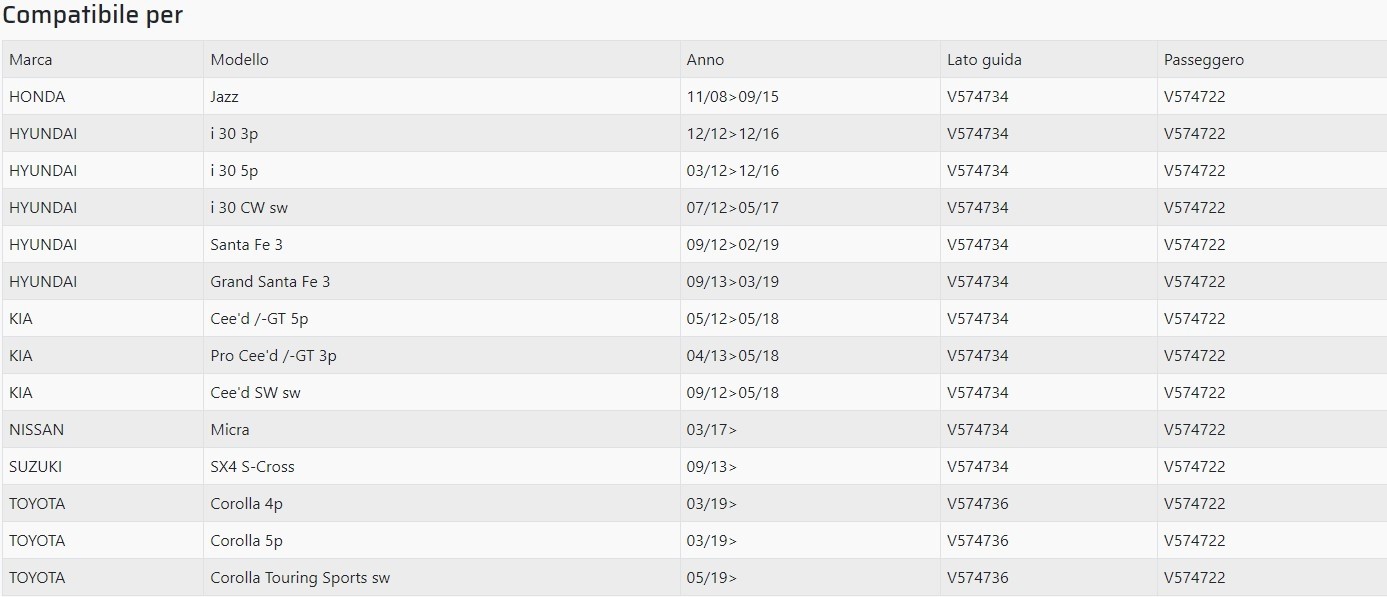Select the 07/12>05/17 year cell
1387x597 pixels.
click(732, 208)
